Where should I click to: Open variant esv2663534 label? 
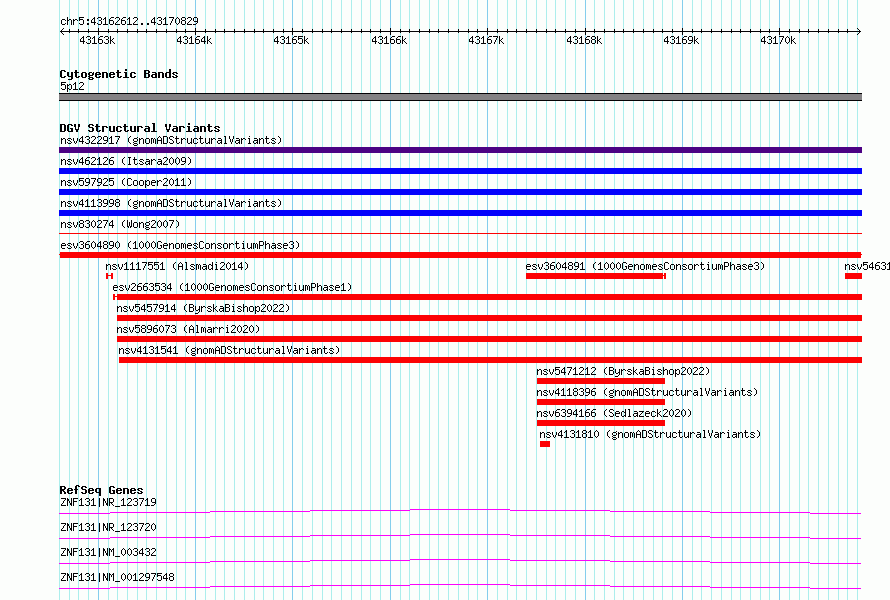click(x=232, y=287)
